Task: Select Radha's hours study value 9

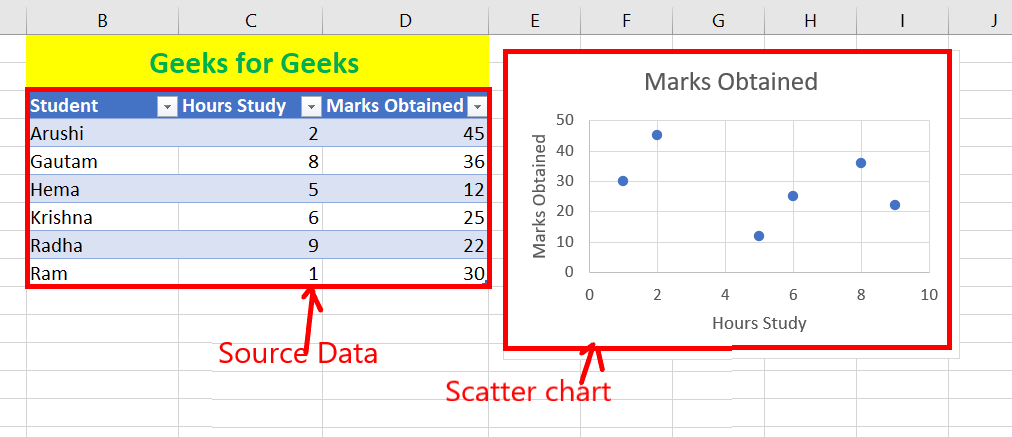Action: 250,245
